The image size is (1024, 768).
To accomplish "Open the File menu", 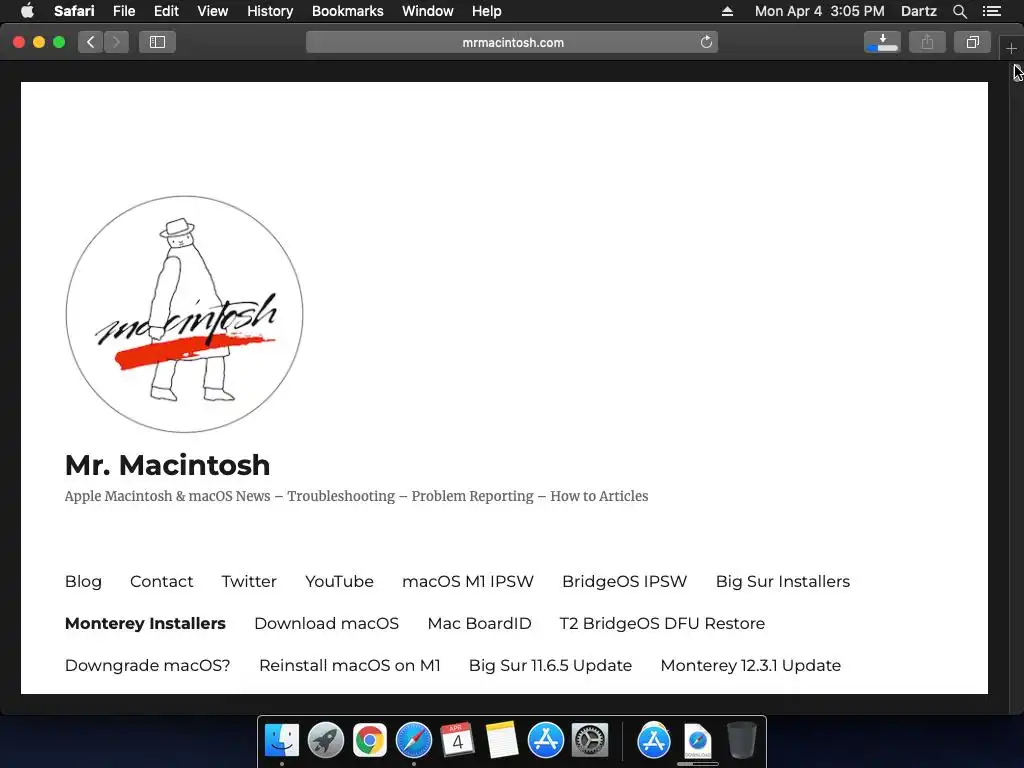I will click(x=124, y=11).
